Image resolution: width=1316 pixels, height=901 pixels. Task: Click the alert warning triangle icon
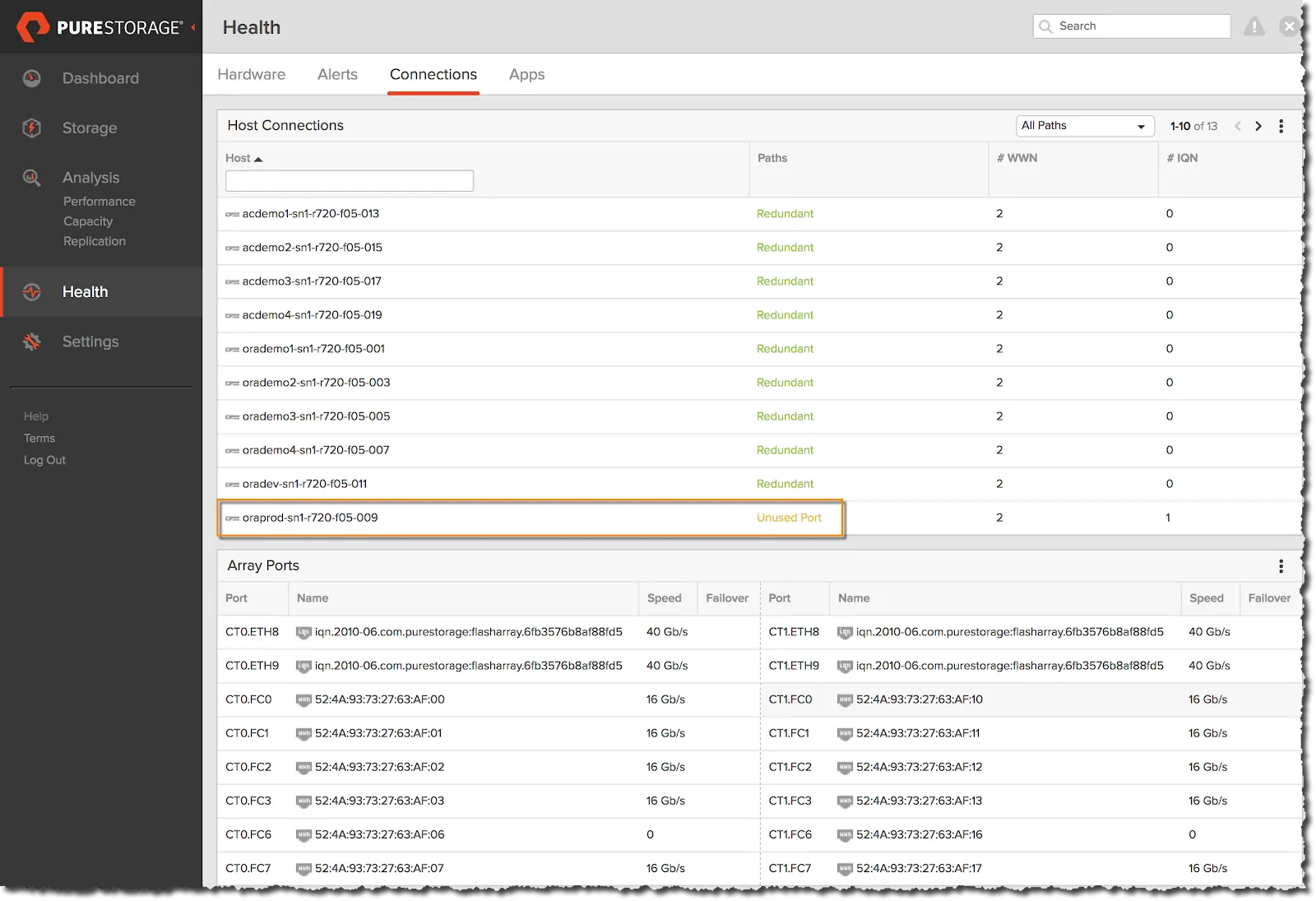pos(1254,26)
